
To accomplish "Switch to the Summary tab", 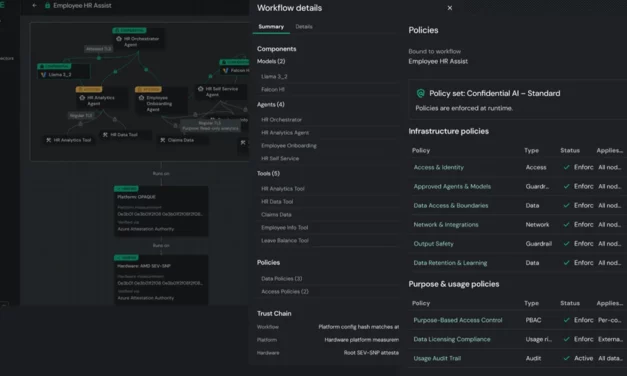I will (x=271, y=27).
